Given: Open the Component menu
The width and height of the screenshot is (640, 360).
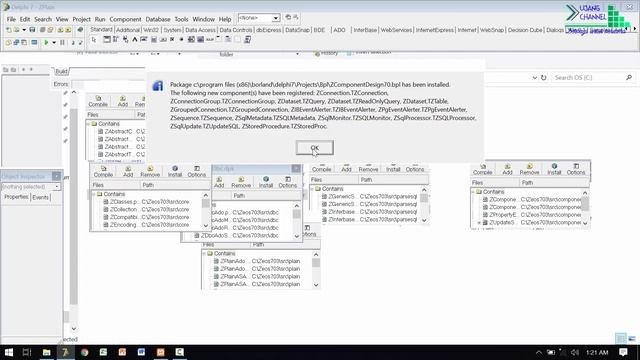Looking at the screenshot, I should [125, 19].
